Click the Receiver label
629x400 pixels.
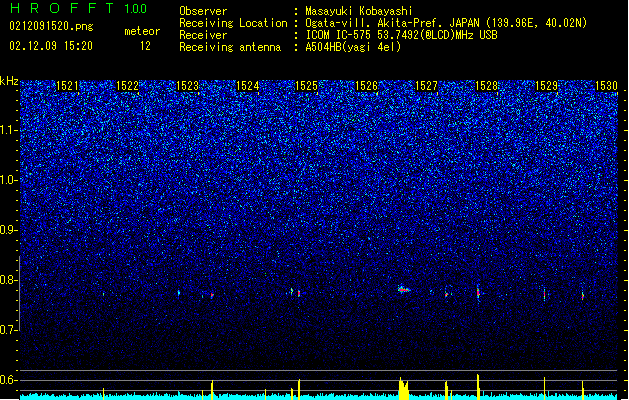(203, 35)
